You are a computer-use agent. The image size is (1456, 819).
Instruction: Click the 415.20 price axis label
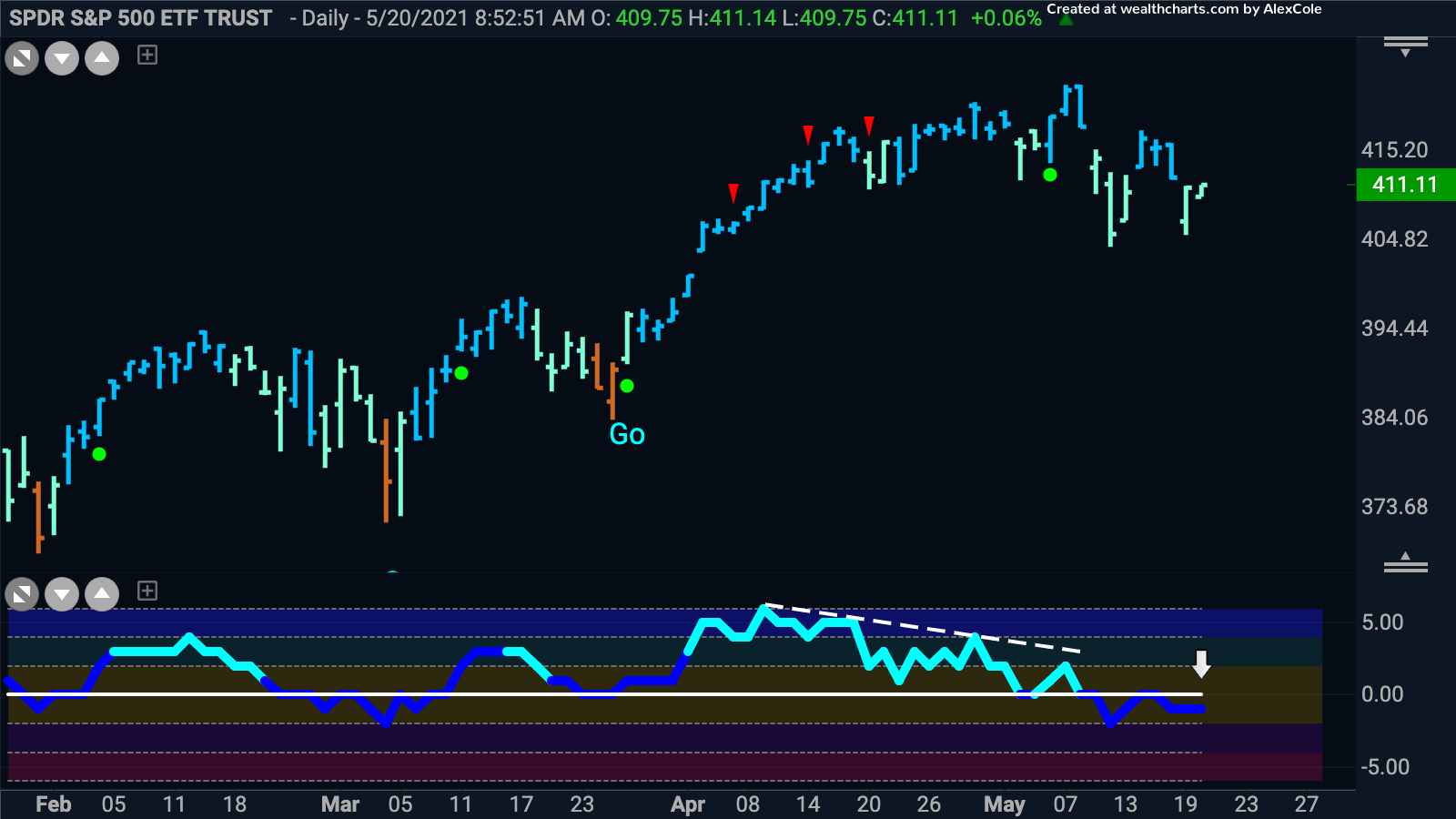coord(1394,150)
